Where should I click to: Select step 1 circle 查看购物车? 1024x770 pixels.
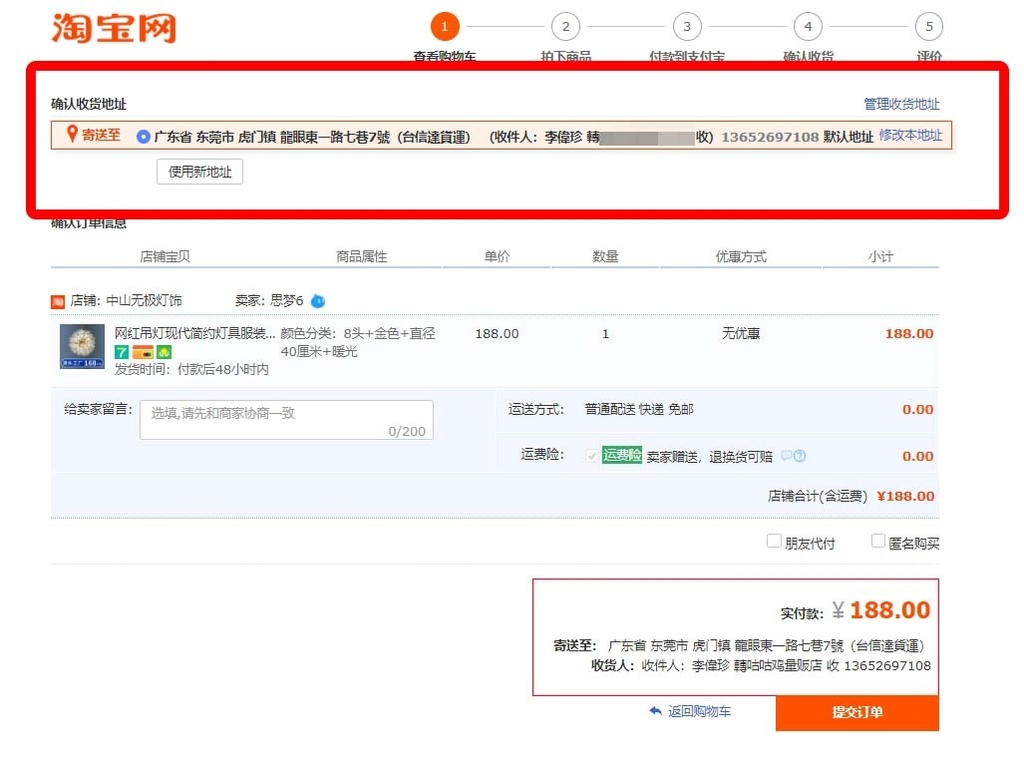tap(445, 26)
